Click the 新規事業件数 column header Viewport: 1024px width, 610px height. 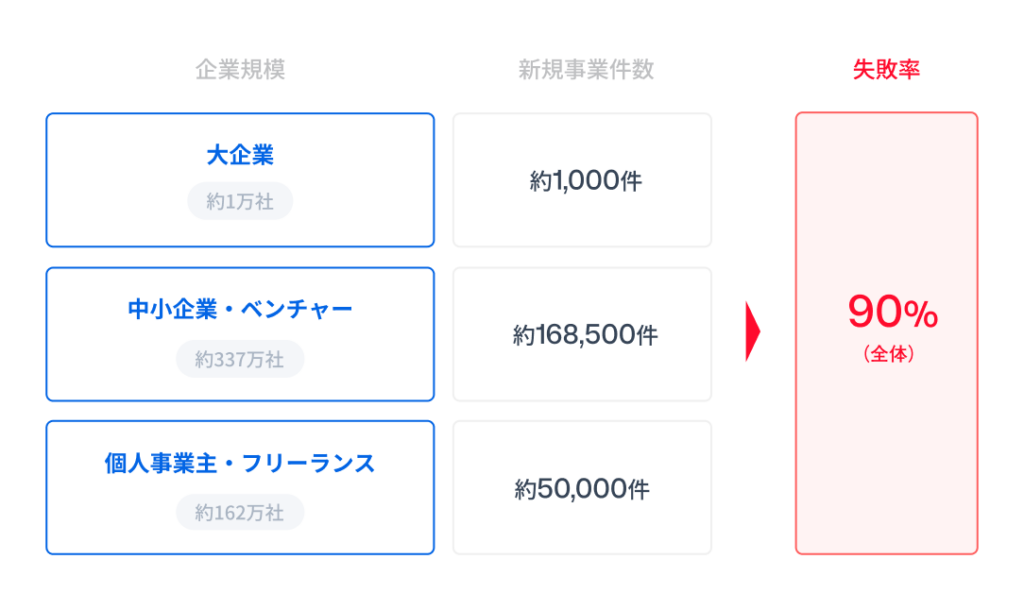pyautogui.click(x=586, y=69)
